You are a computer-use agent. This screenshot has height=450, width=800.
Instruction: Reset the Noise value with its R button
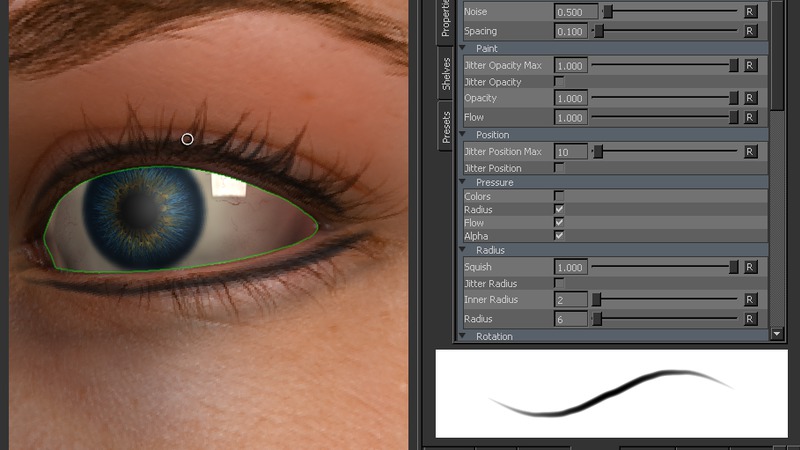coord(750,12)
